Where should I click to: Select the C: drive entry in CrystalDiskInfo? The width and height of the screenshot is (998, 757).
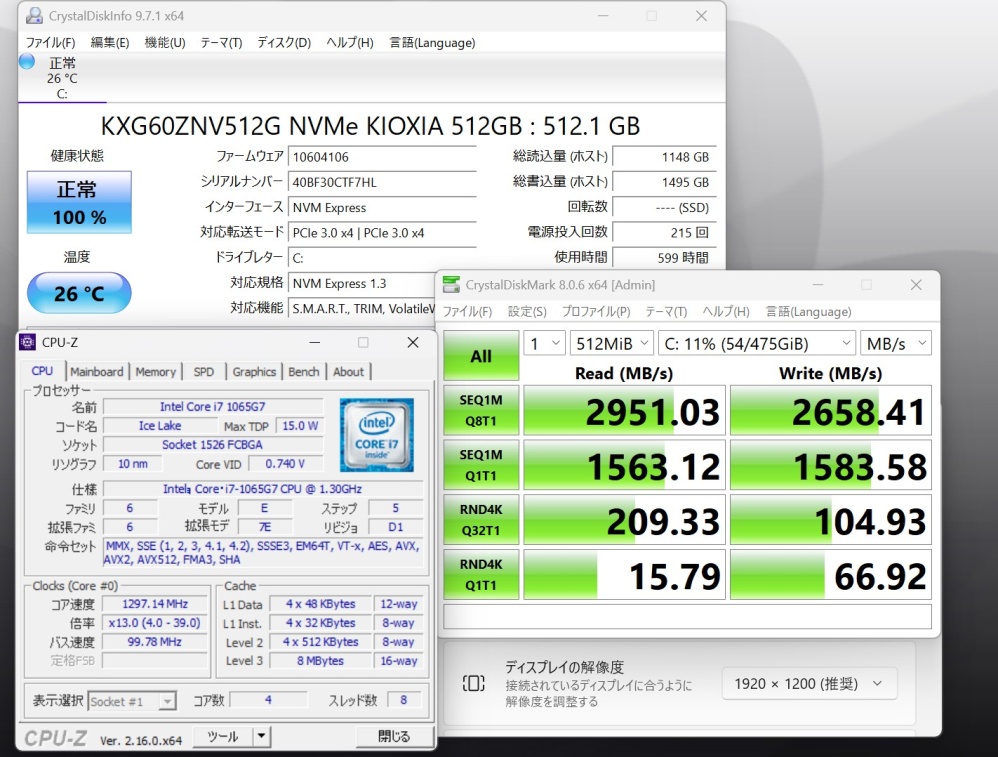[x=62, y=78]
